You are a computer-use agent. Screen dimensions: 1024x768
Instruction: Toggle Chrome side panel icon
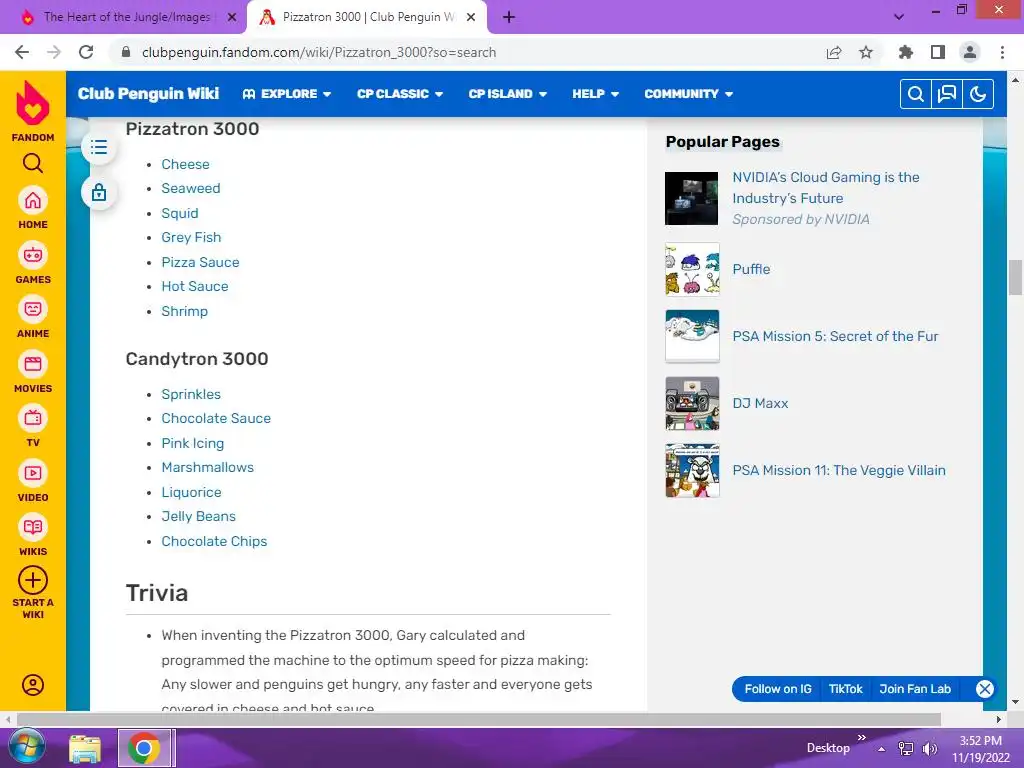(x=938, y=52)
